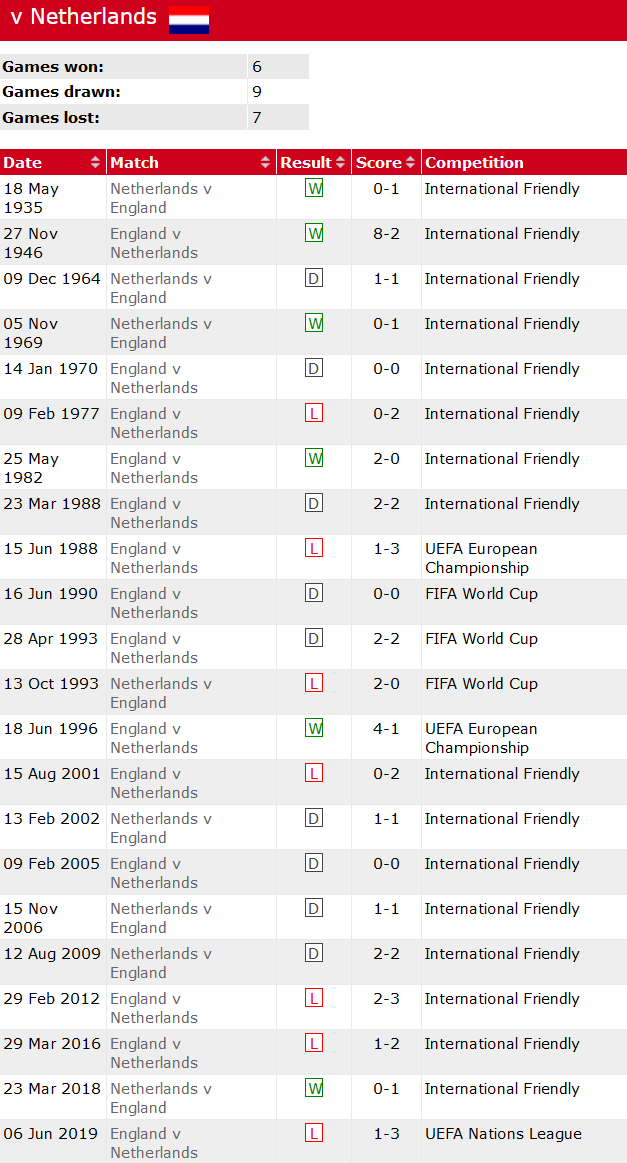Click the W result icon for 18 May 1935
Image resolution: width=627 pixels, height=1163 pixels.
[x=314, y=189]
